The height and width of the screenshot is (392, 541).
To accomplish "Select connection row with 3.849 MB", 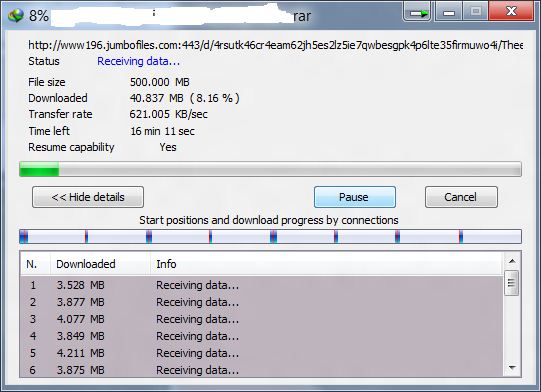I will (262, 336).
